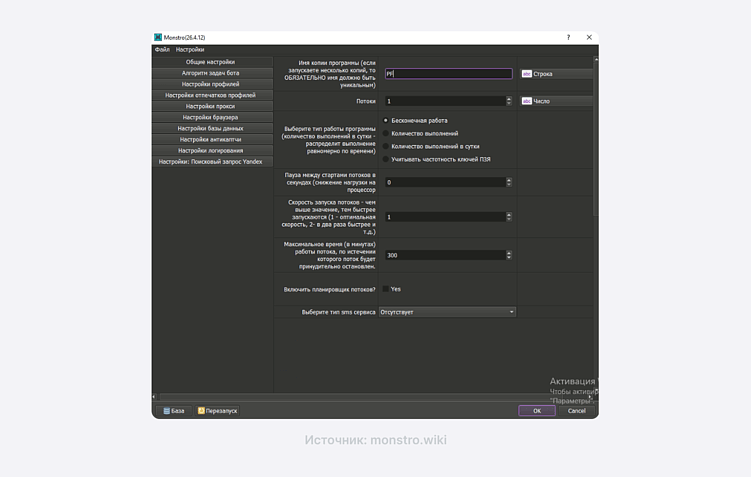
Task: Click the ? help button in title bar
Action: (x=569, y=37)
